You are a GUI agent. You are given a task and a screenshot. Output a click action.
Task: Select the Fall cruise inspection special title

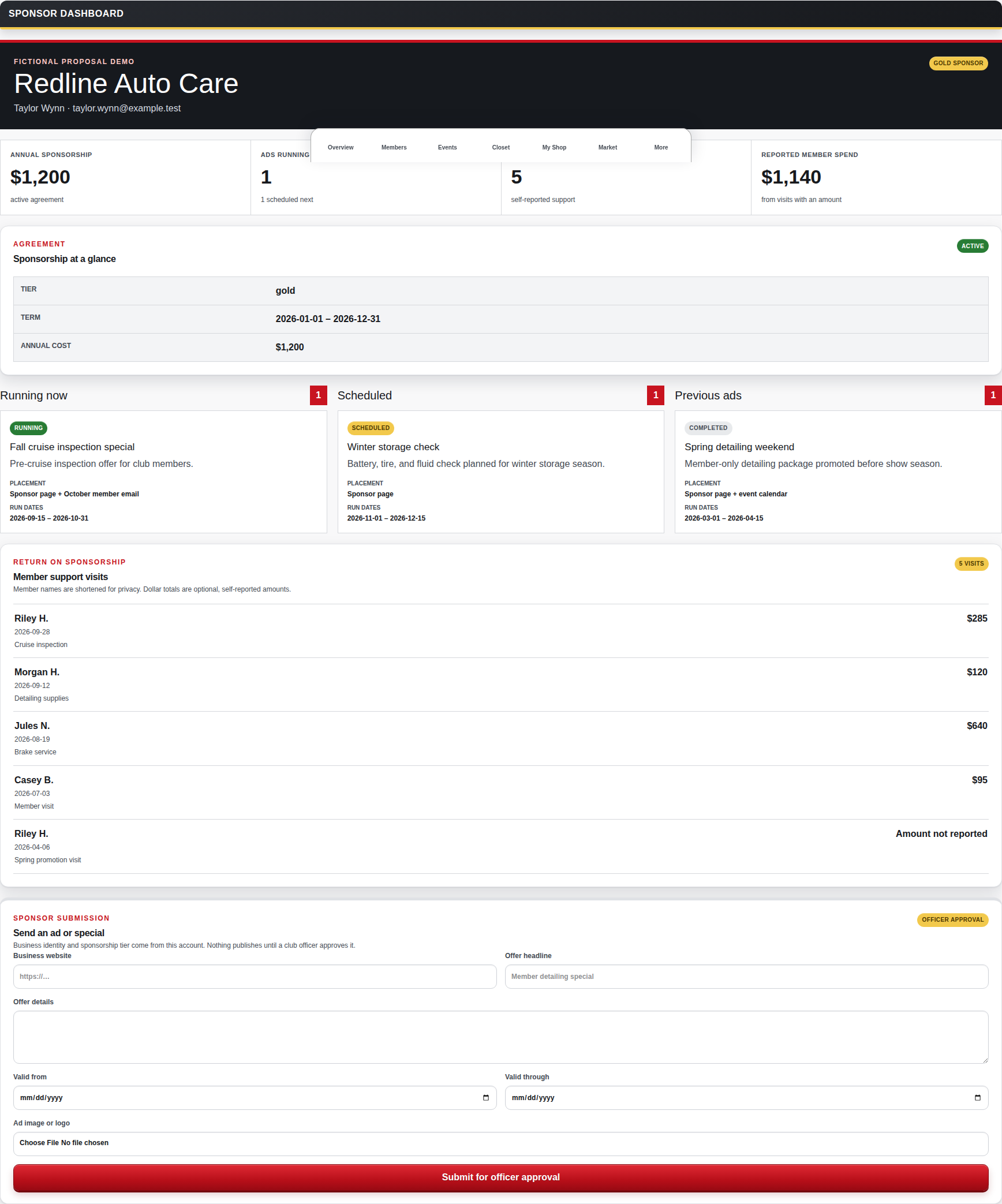(72, 447)
